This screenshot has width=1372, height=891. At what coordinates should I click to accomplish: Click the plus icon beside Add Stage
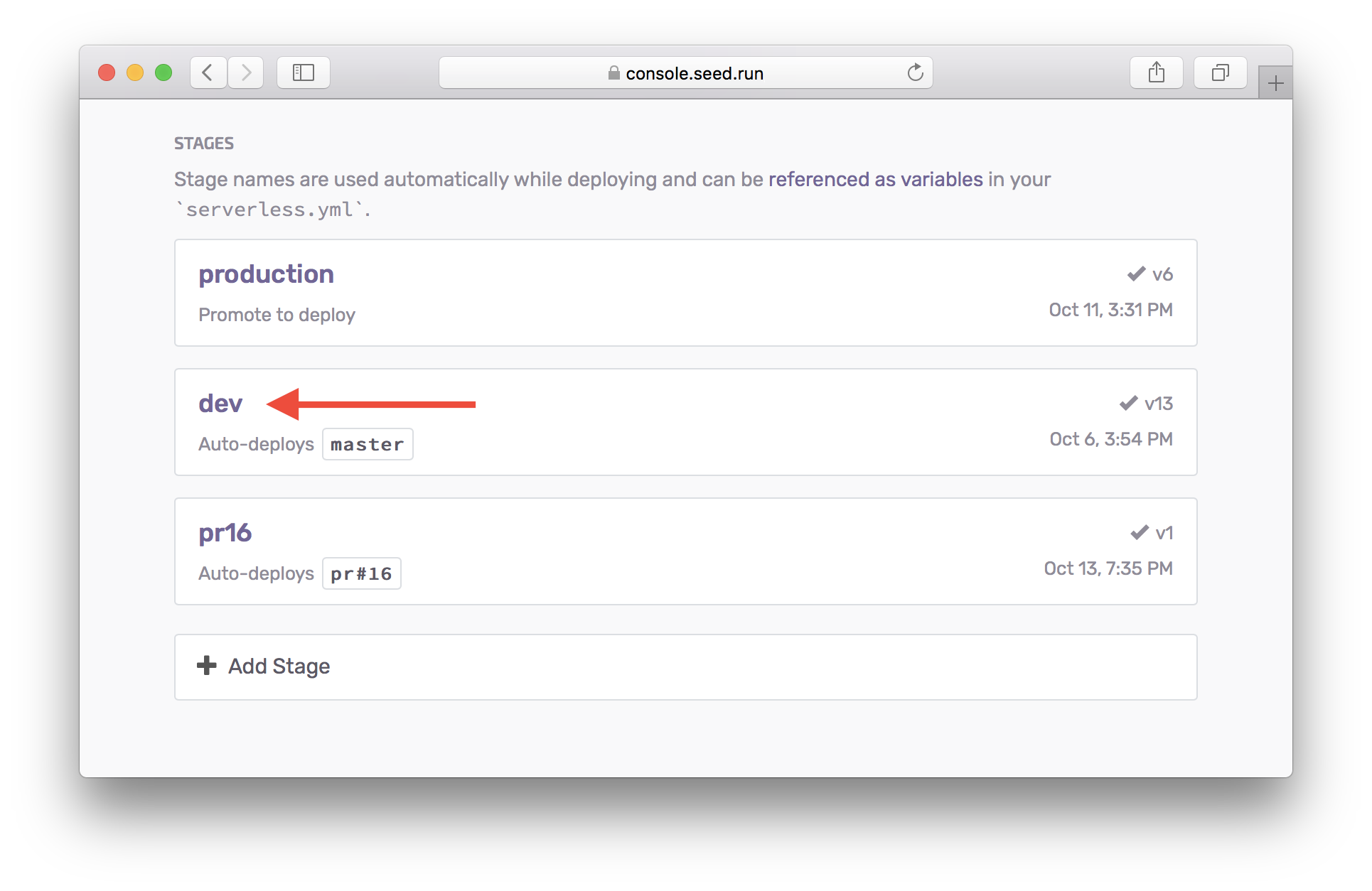click(207, 666)
